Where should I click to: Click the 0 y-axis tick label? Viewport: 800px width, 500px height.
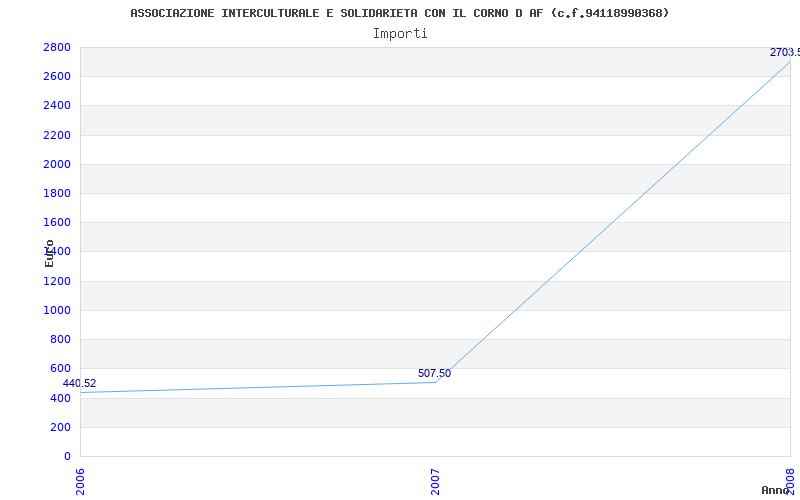point(67,456)
